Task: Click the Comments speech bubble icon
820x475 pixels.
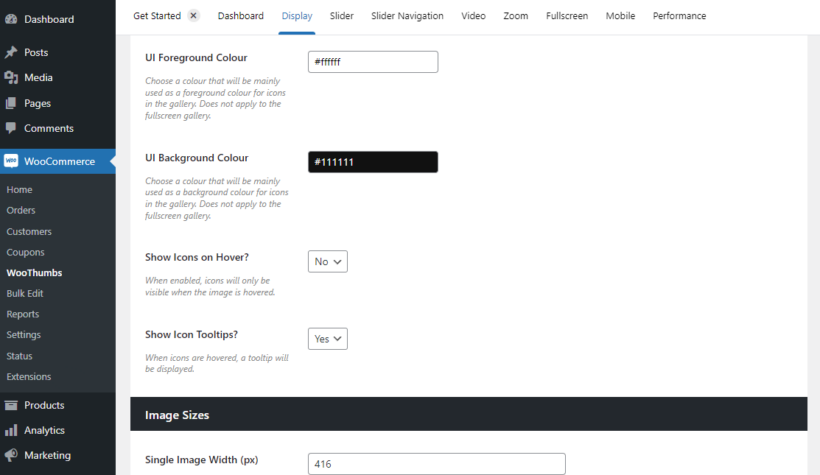Action: (11, 128)
